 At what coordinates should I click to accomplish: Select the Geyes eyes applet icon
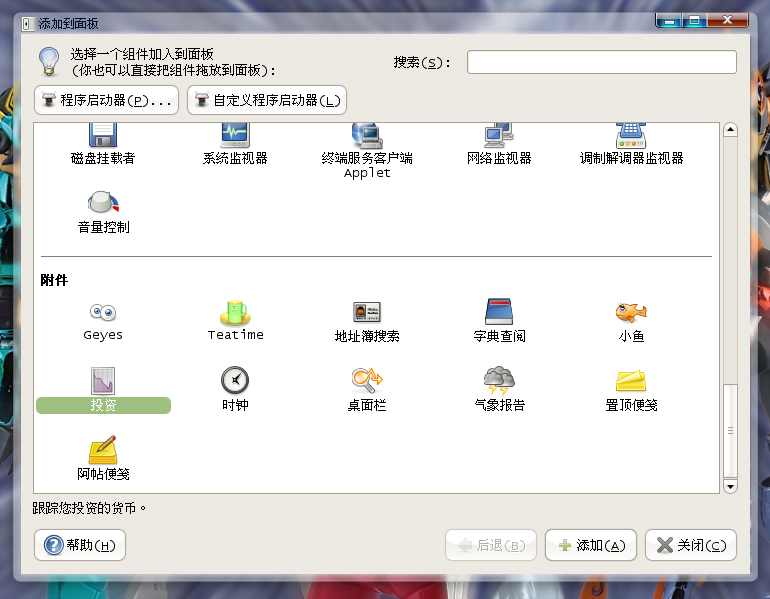(103, 312)
